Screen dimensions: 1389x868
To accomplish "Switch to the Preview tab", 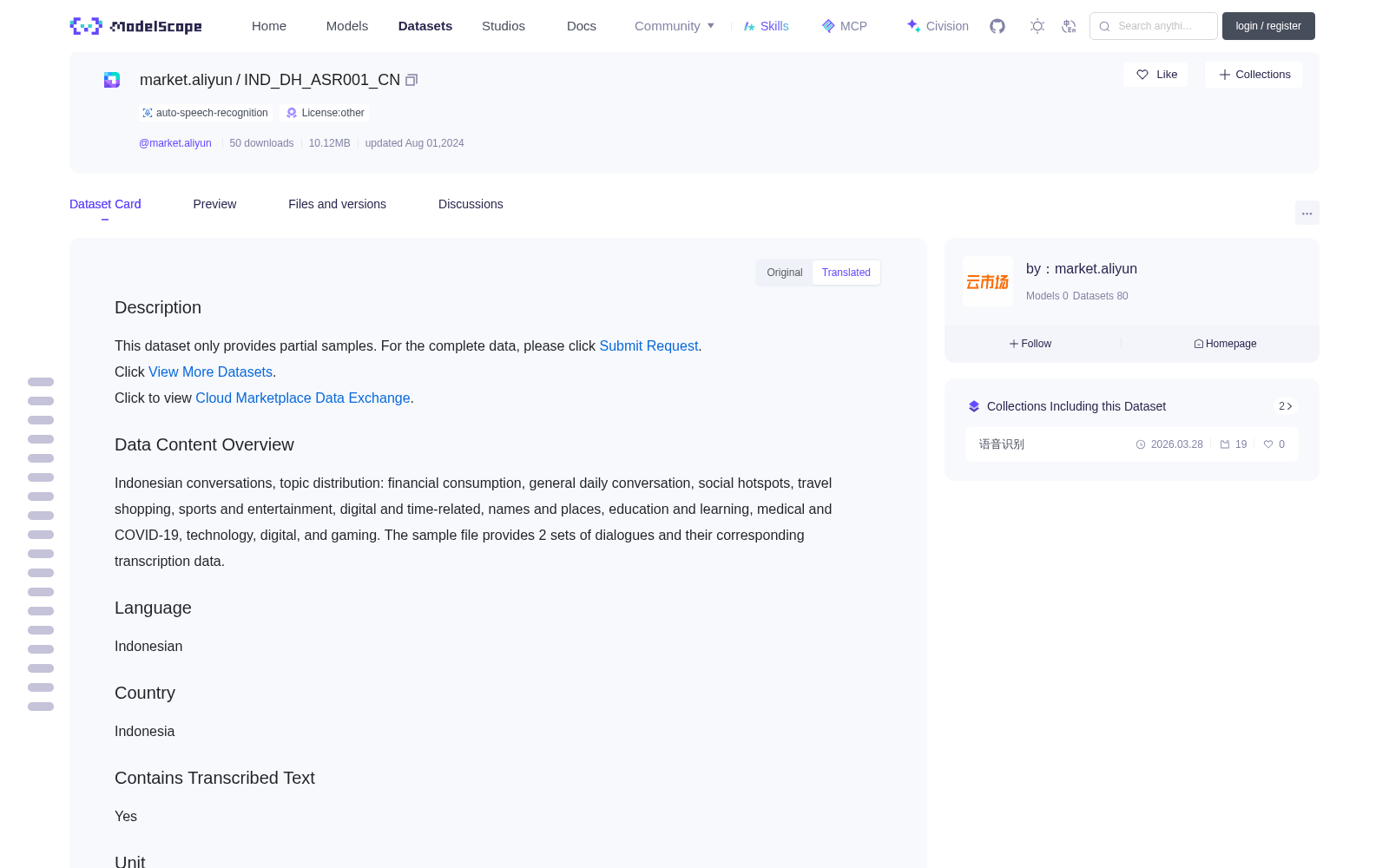I will coord(214,204).
